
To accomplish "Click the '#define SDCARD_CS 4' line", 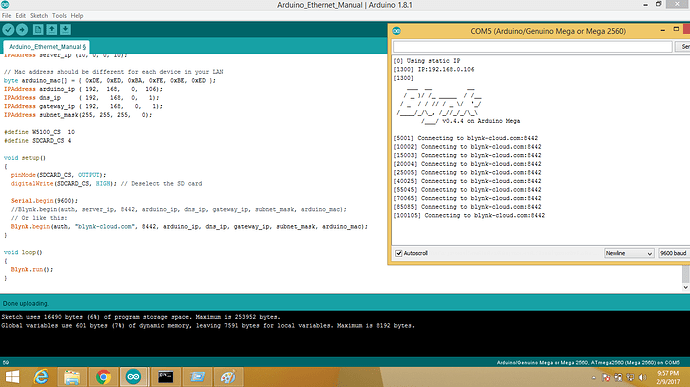I will pyautogui.click(x=37, y=141).
